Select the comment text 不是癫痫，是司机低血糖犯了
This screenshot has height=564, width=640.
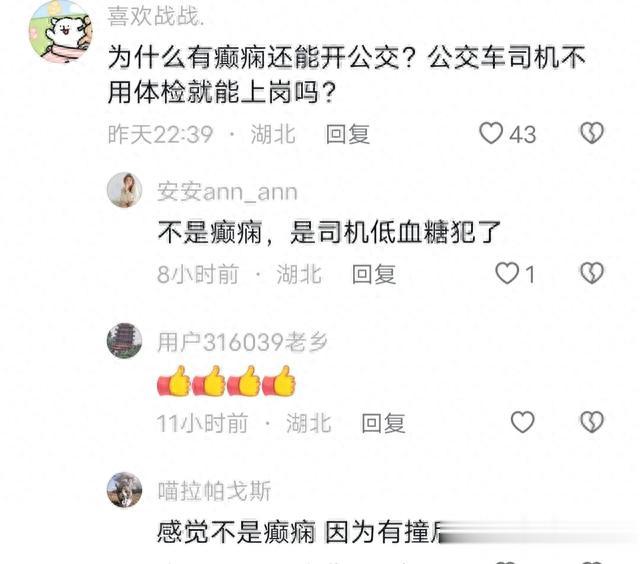tap(329, 233)
